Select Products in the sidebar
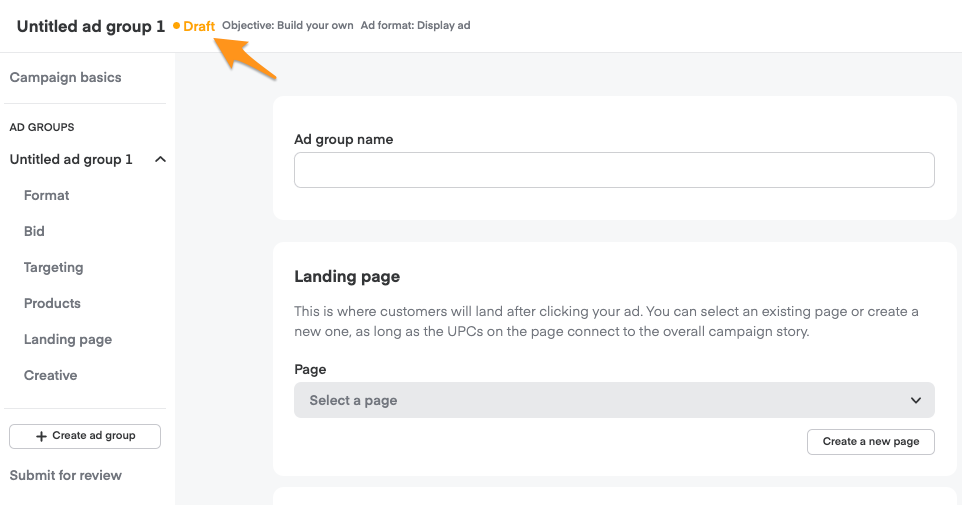 pyautogui.click(x=52, y=303)
